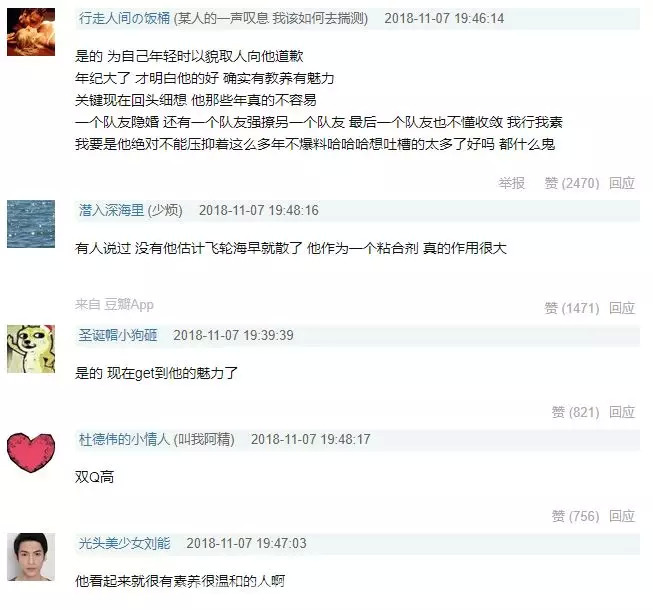Open the ocean avatar of 潜入深海里
Image resolution: width=653 pixels, height=610 pixels.
click(31, 224)
